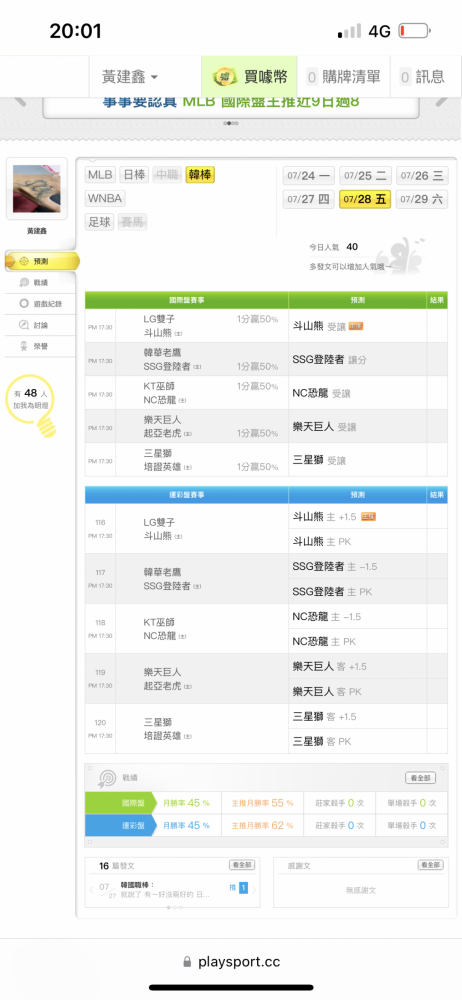Open the 購牌清單 link
The image size is (462, 1000).
pyautogui.click(x=343, y=77)
